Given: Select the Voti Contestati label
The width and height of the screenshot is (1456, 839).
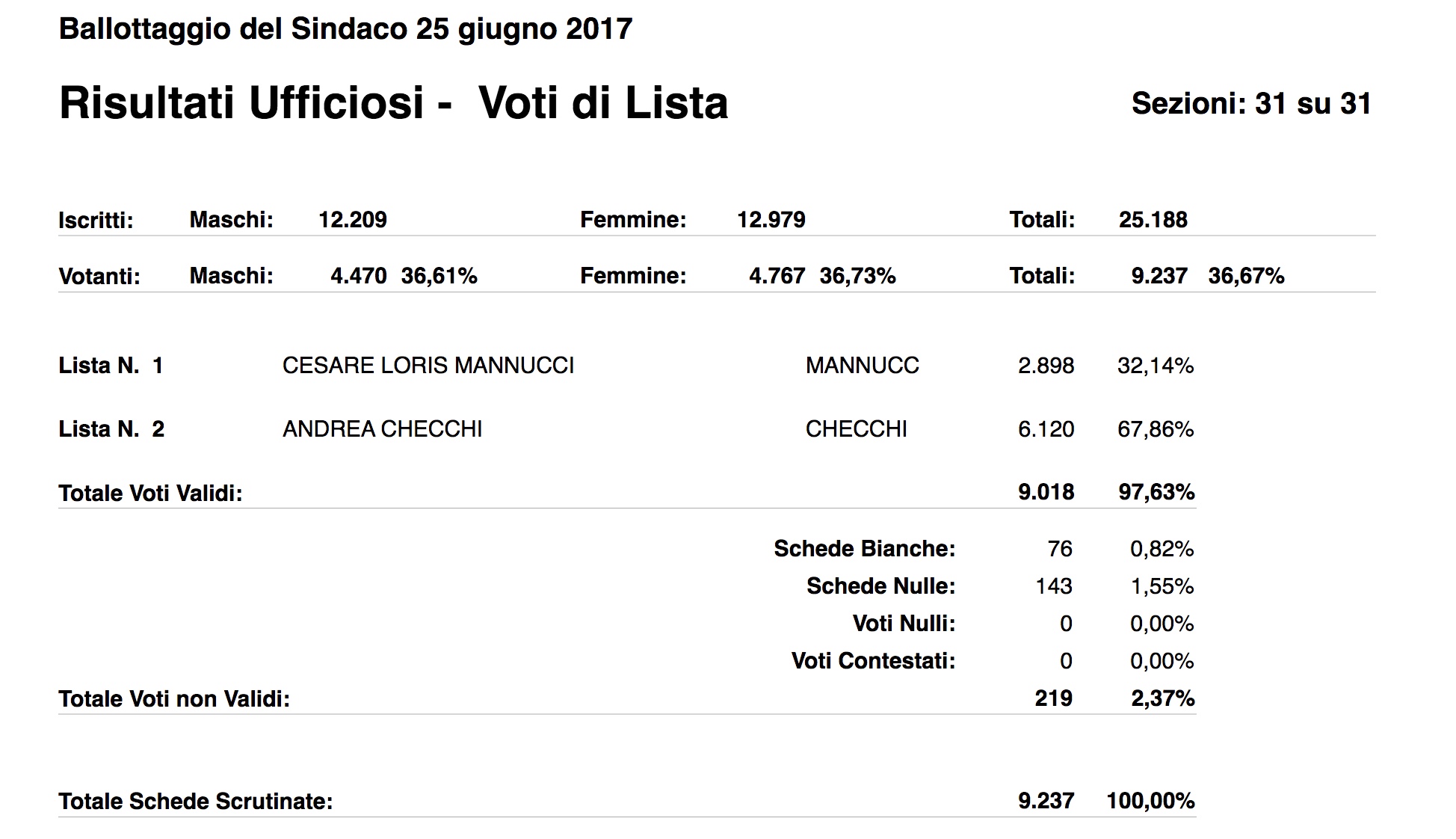Looking at the screenshot, I should click(873, 661).
